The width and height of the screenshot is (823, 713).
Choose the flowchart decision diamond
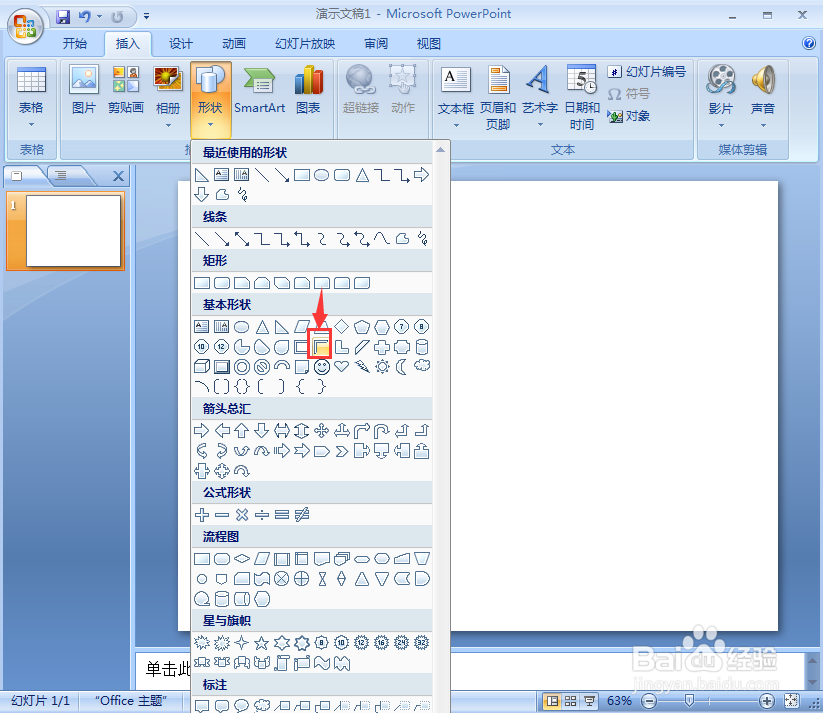242,559
